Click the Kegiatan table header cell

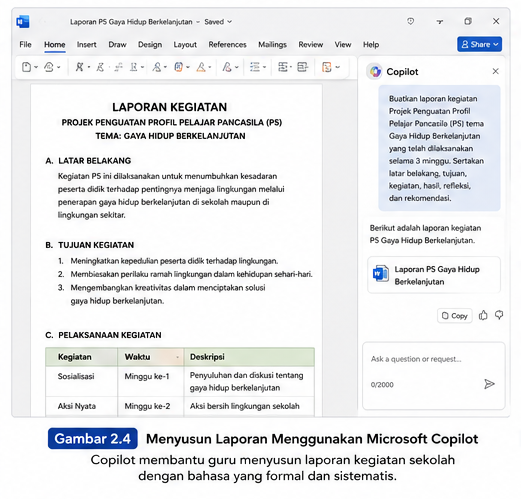point(81,357)
